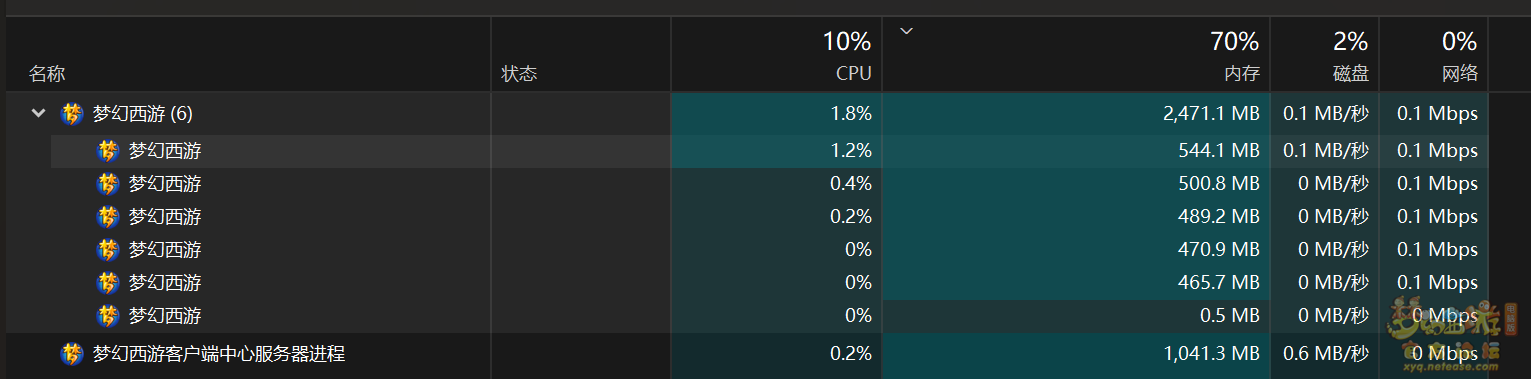The height and width of the screenshot is (379, 1531).
Task: Click the 状态 column header
Action: (519, 74)
